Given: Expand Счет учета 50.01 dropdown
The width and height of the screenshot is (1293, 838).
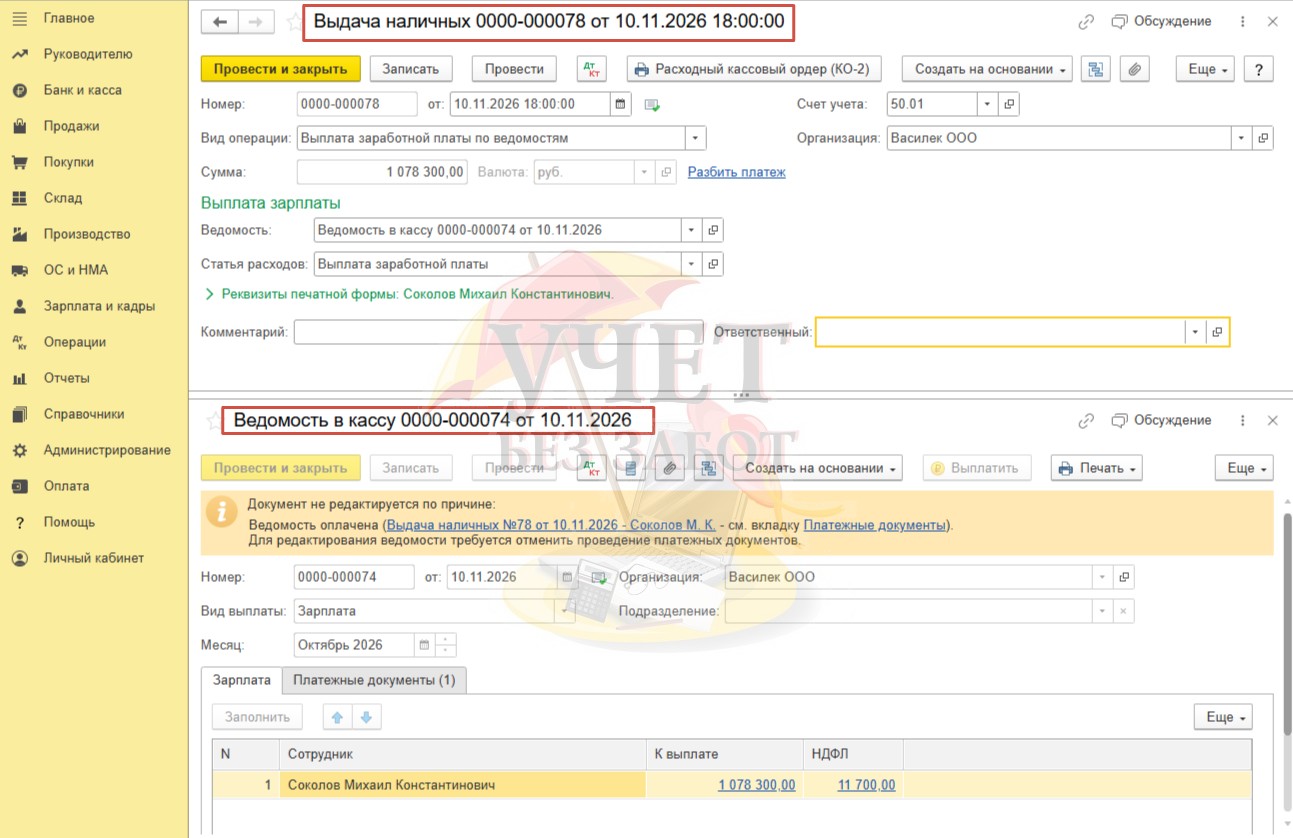Looking at the screenshot, I should point(987,104).
